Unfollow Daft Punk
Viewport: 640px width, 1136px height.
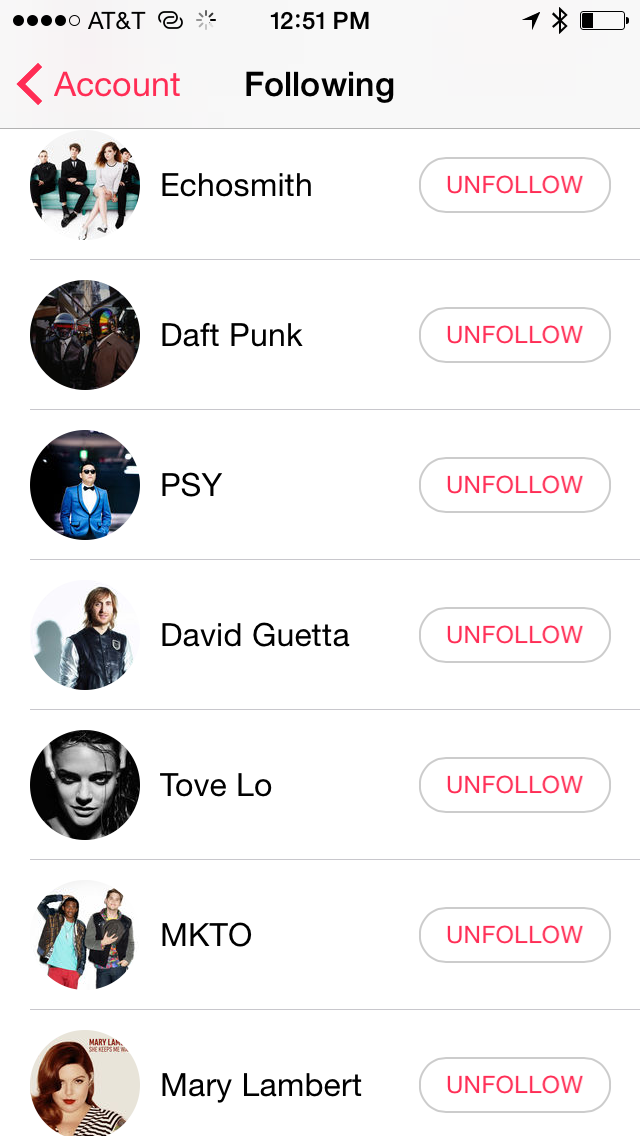click(514, 335)
